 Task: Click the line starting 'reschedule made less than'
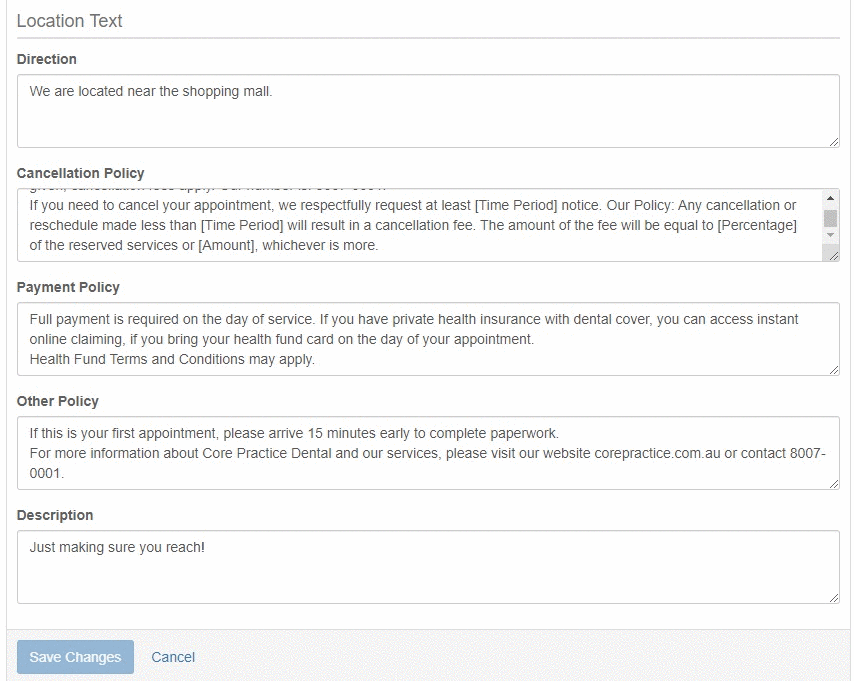(413, 226)
